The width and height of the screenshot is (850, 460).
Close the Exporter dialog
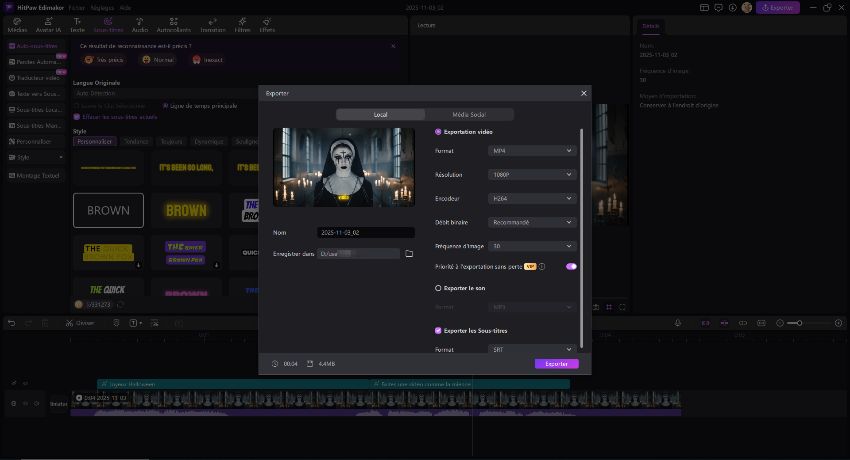tap(584, 93)
